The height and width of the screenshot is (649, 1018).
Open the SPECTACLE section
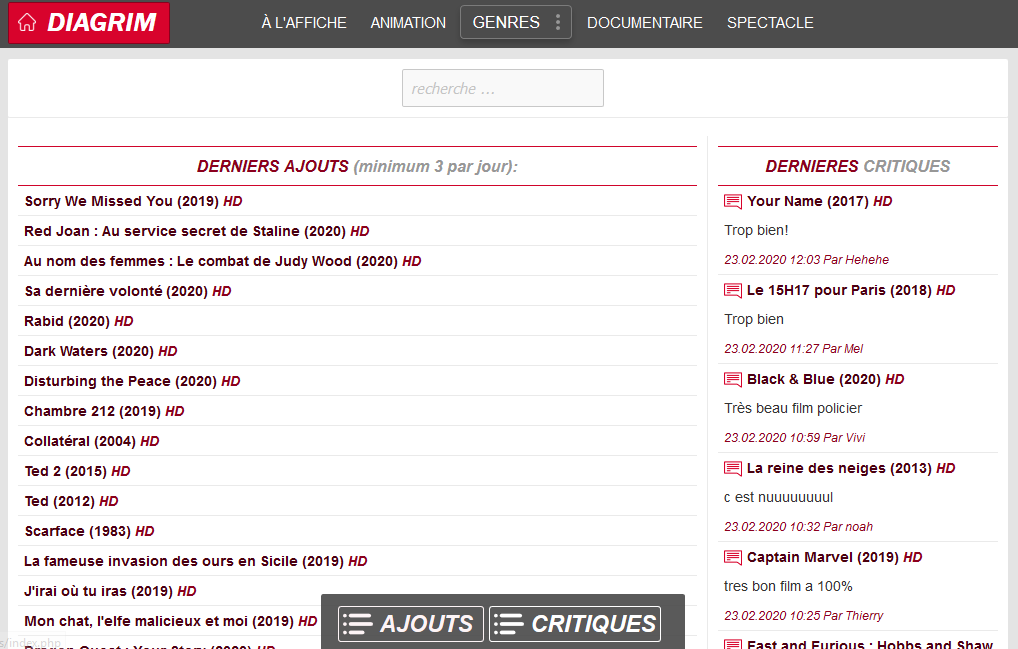coord(770,23)
